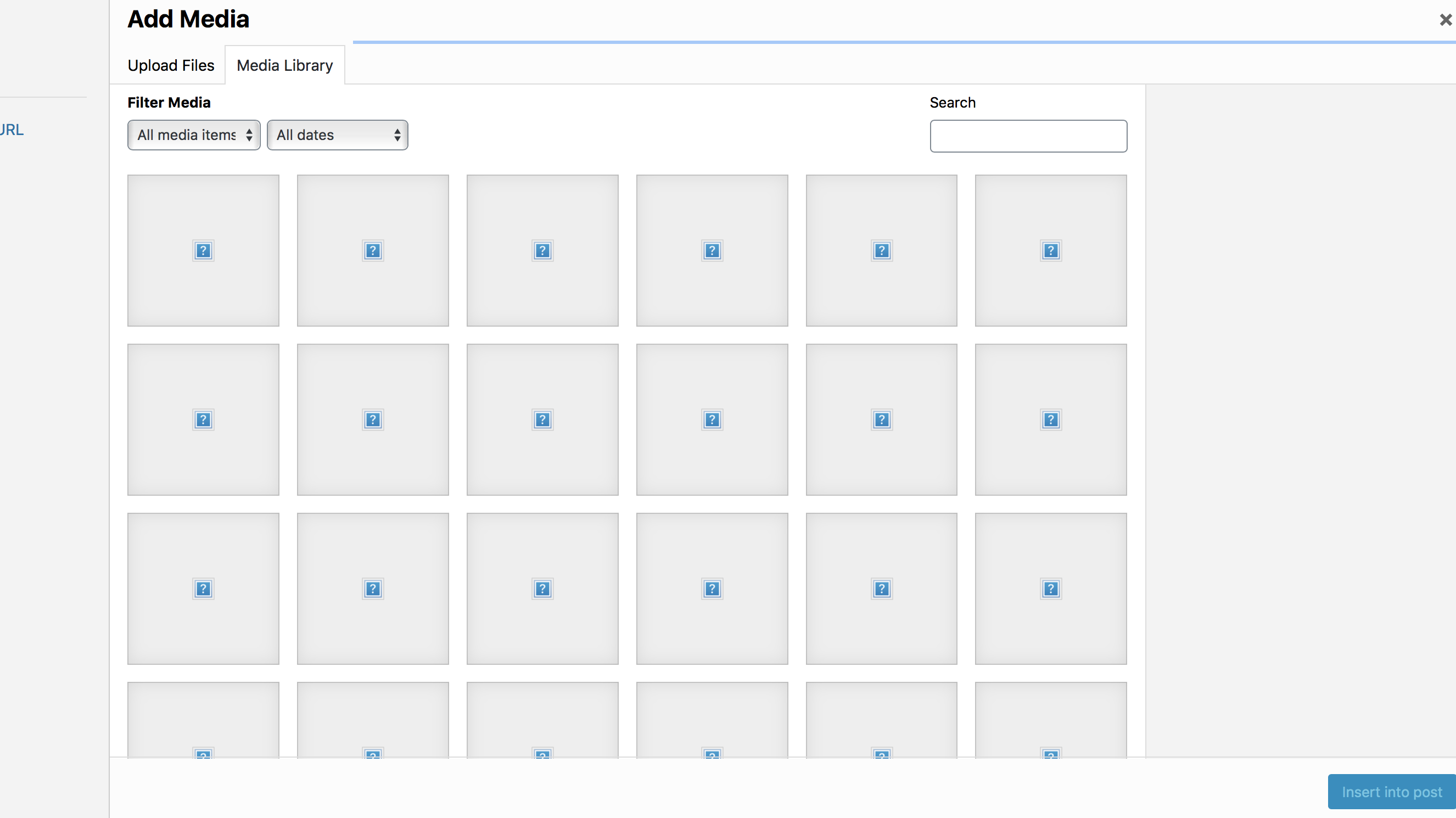
Task: Select the third thumbnail in the third row
Action: (542, 589)
